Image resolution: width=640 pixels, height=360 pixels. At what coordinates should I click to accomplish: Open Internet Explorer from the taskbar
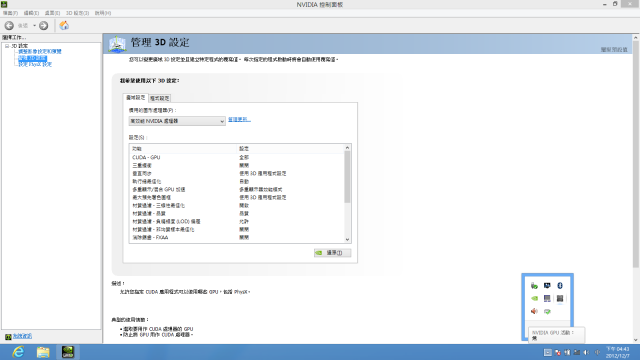pos(18,352)
